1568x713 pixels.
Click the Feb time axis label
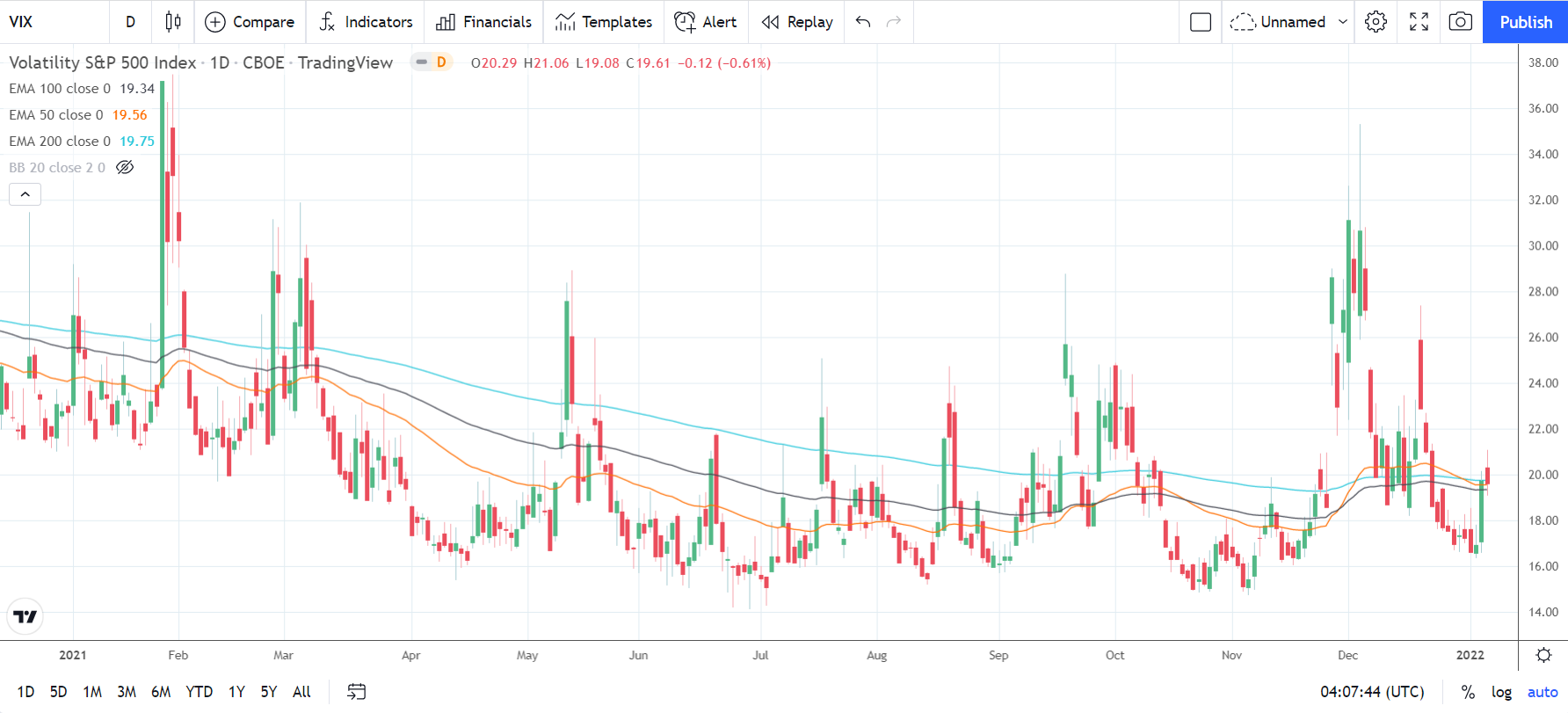point(178,655)
